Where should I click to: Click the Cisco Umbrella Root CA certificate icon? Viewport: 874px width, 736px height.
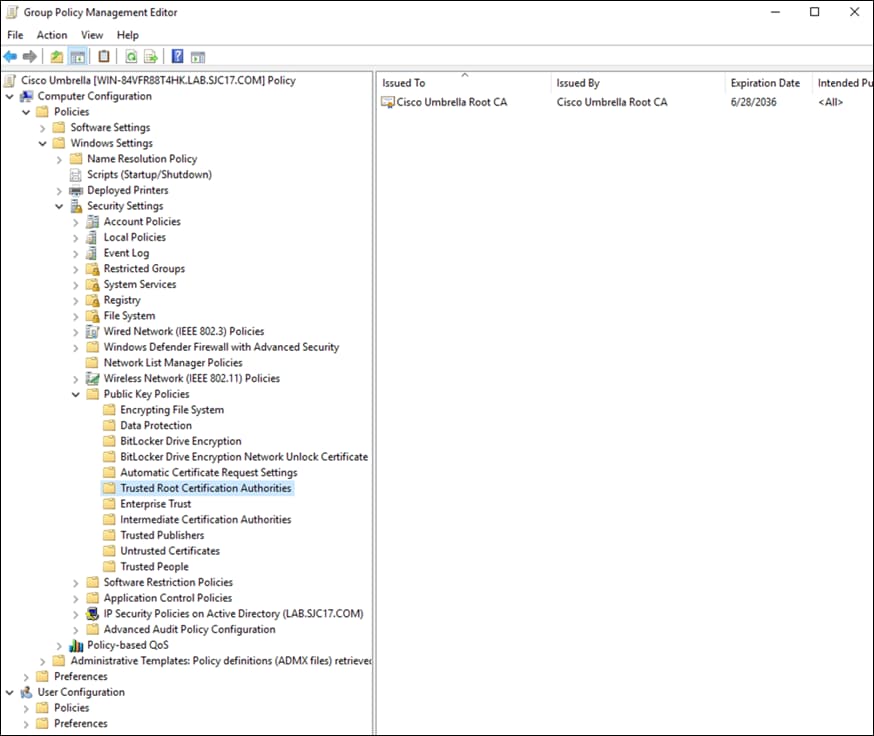[x=387, y=102]
